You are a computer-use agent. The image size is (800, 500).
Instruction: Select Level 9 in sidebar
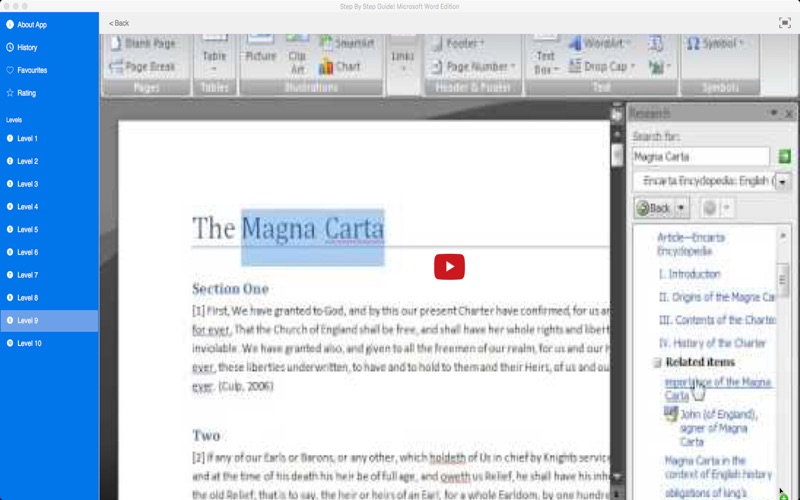[x=49, y=320]
